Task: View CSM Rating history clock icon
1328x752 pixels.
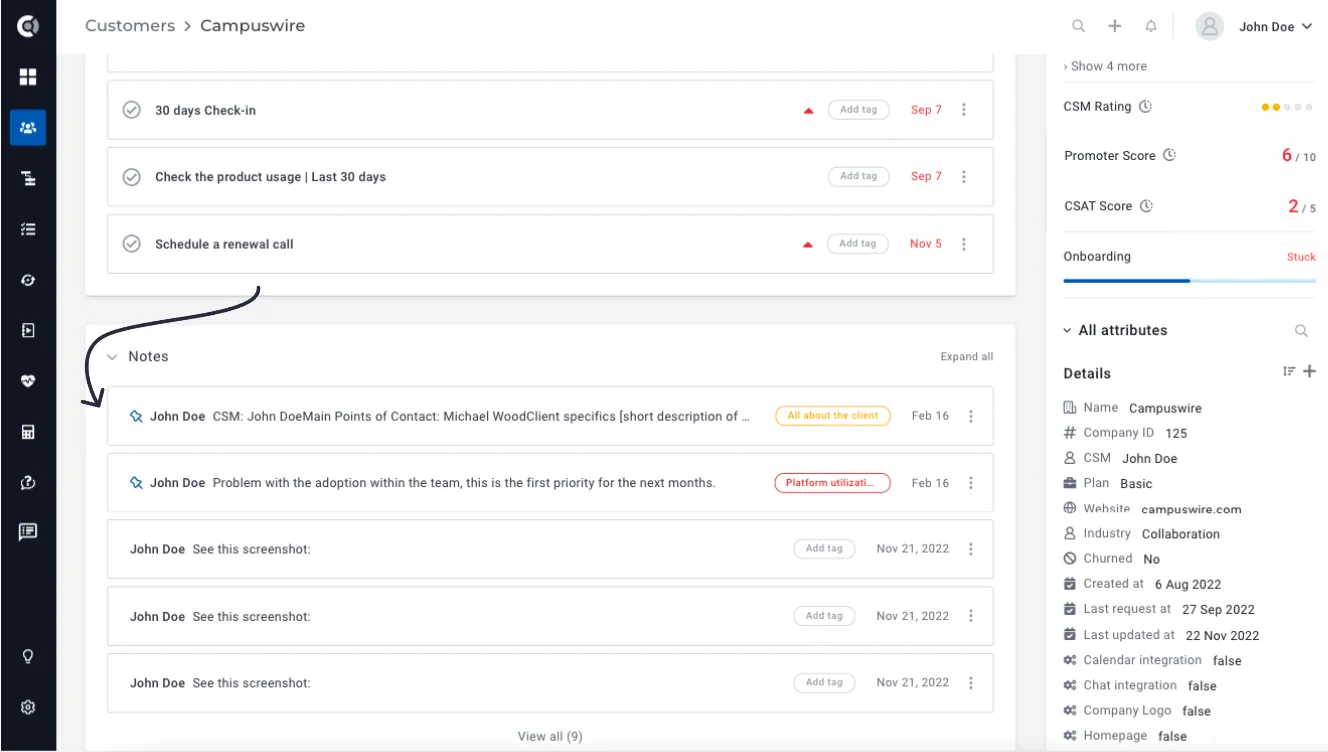Action: coord(1145,106)
